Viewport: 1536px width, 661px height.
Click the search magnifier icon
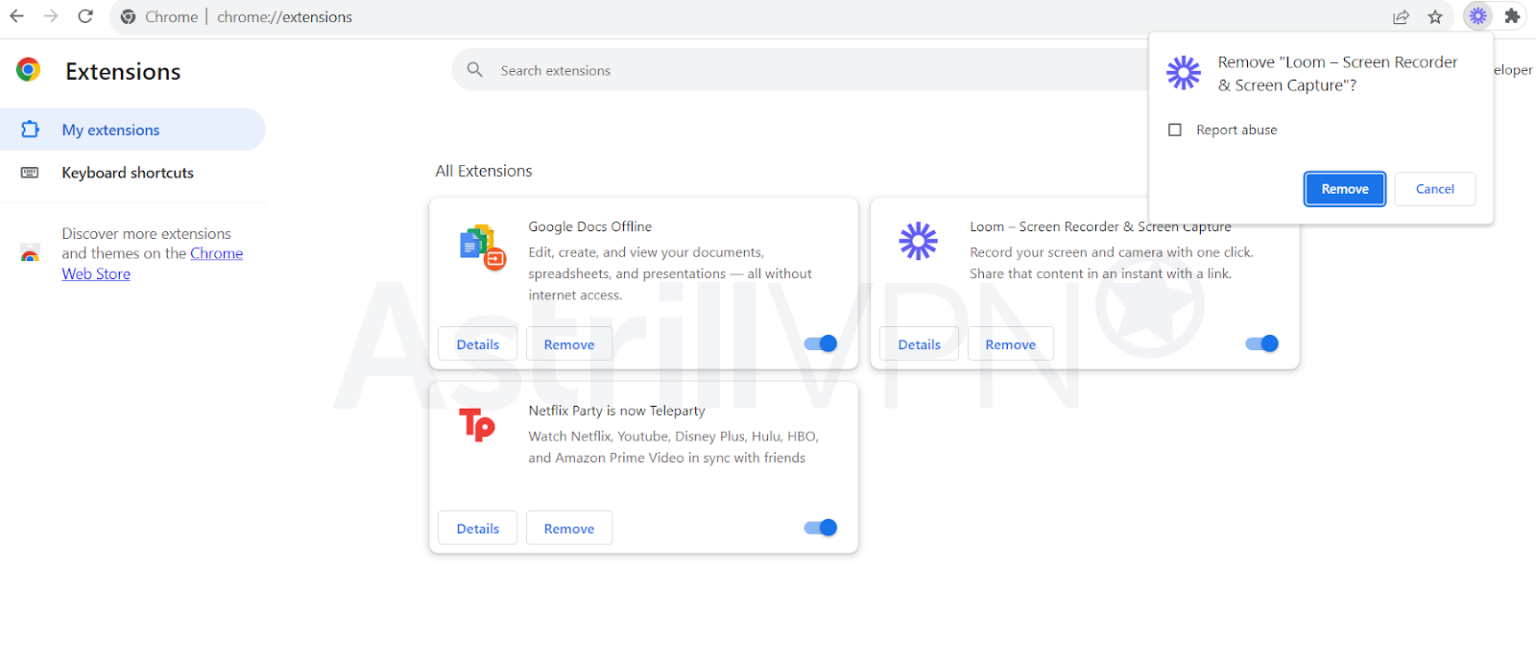click(x=474, y=69)
